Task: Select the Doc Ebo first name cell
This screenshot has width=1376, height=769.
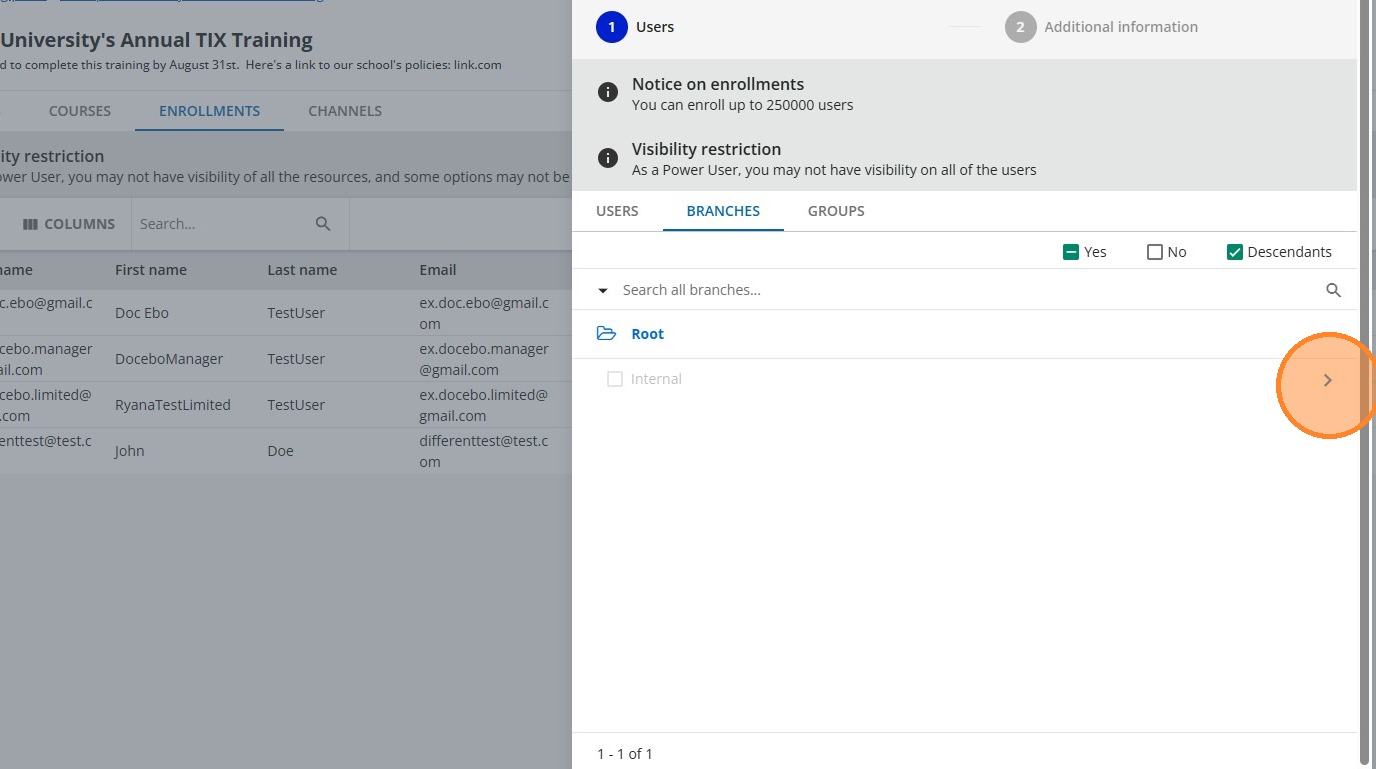Action: tap(142, 313)
